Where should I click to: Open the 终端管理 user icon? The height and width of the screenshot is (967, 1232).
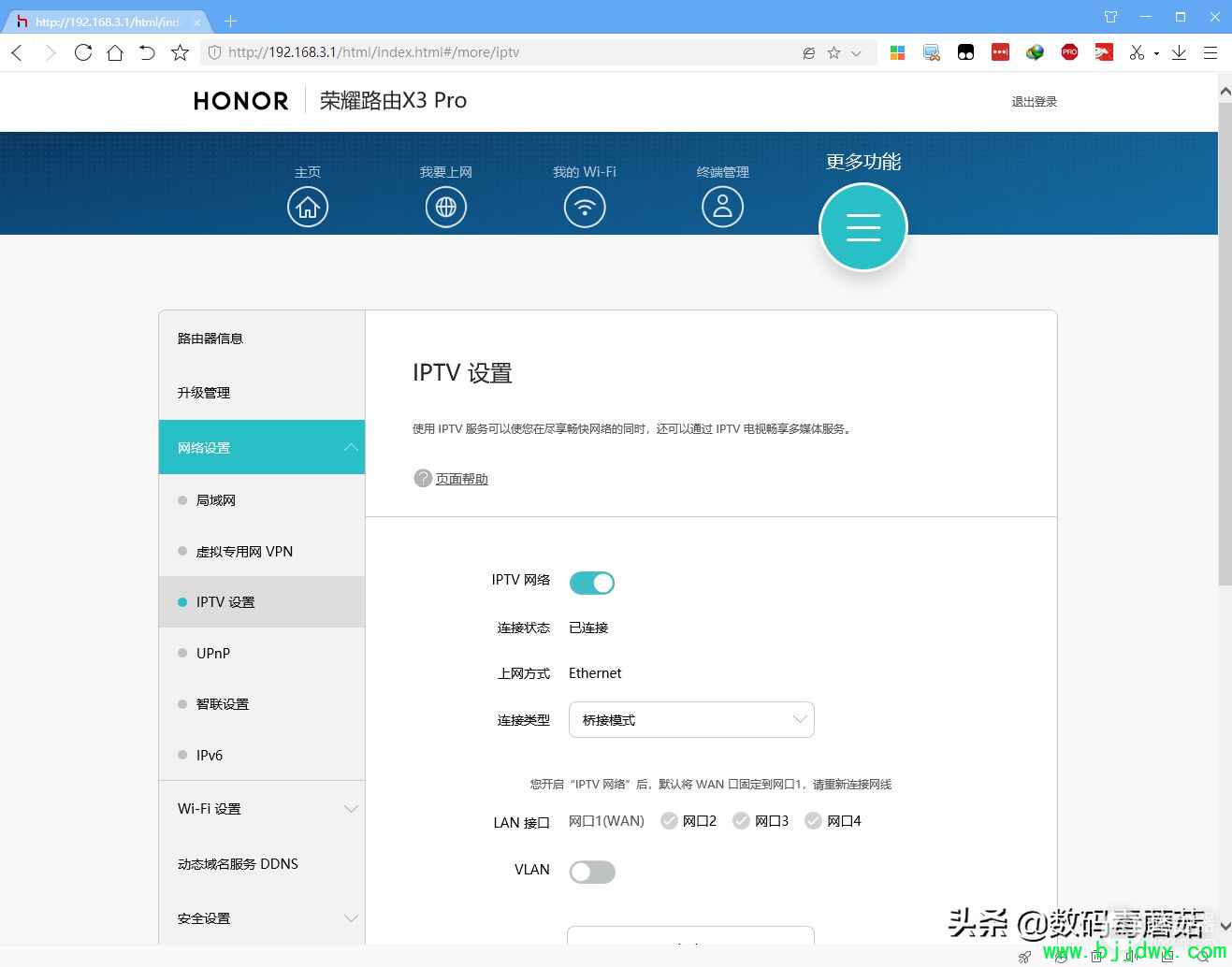(722, 207)
